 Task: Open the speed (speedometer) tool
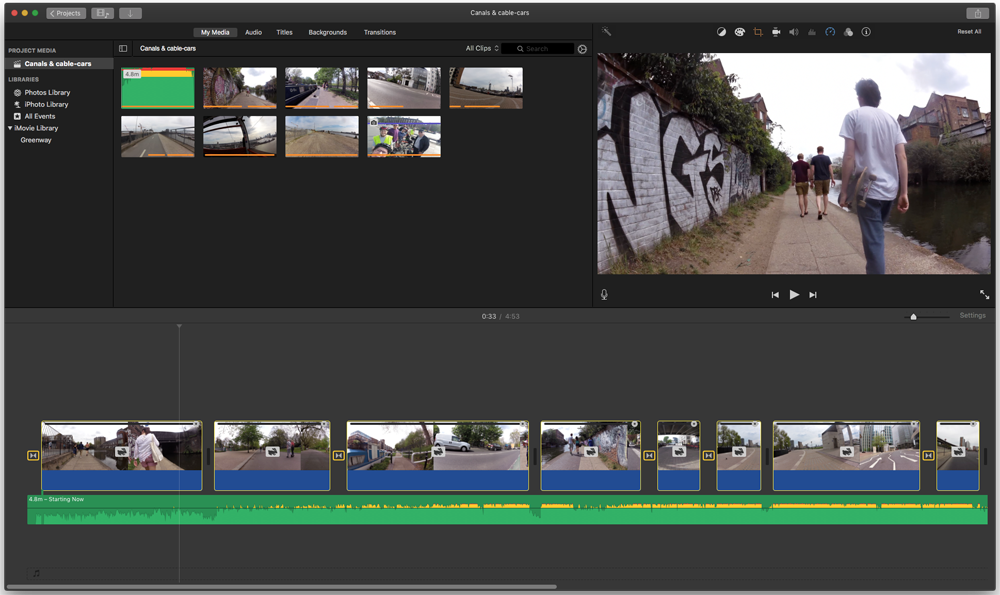[x=830, y=32]
